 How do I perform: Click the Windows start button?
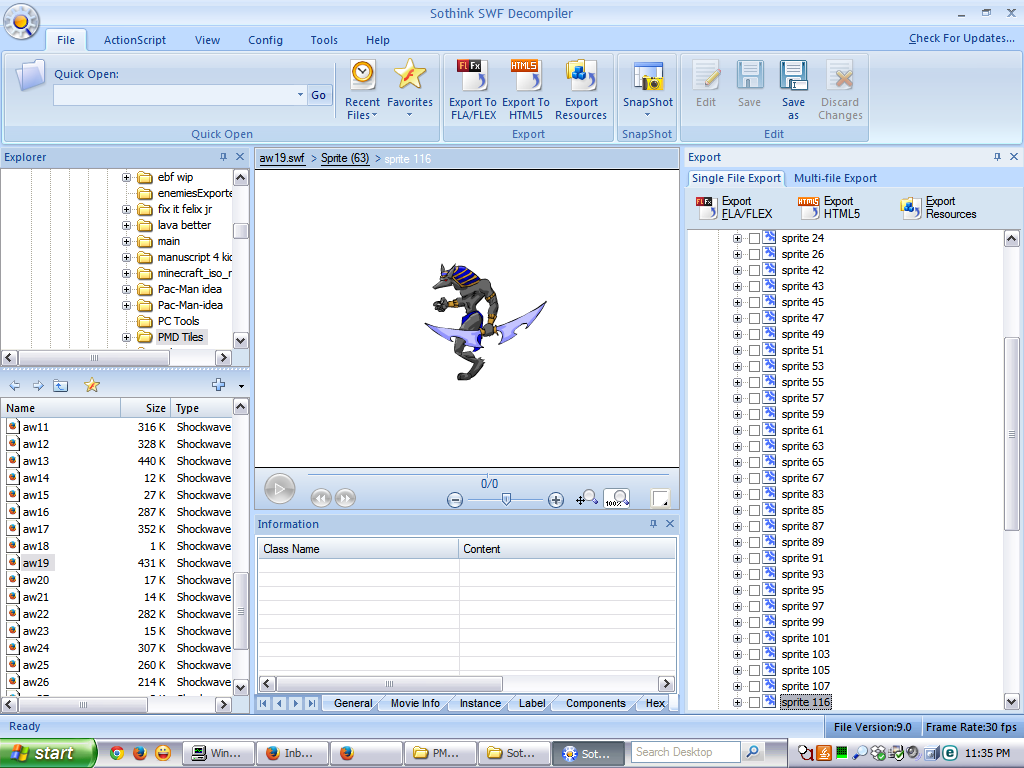(48, 753)
